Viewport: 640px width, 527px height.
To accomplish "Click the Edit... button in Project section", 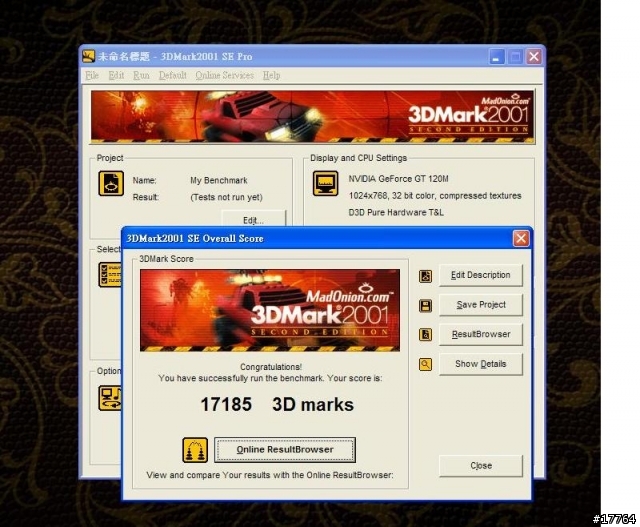I will [x=253, y=218].
